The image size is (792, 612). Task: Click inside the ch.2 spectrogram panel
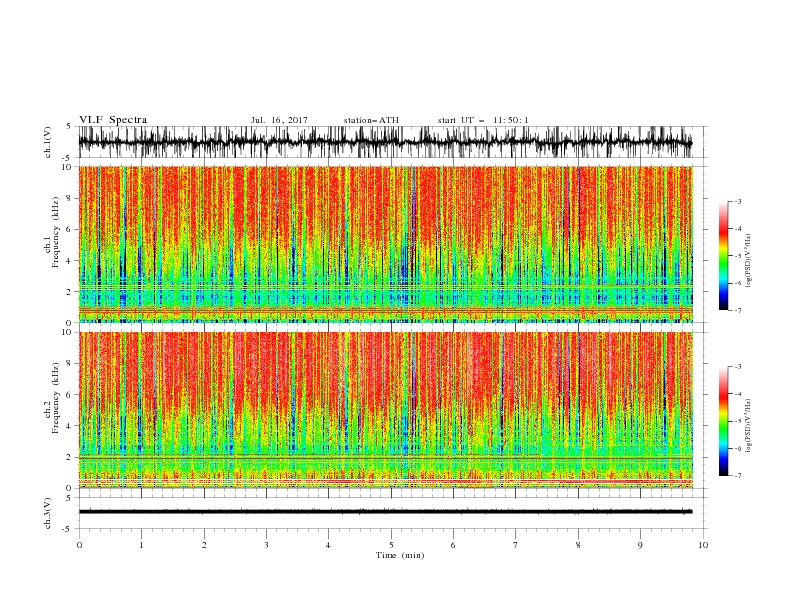385,410
